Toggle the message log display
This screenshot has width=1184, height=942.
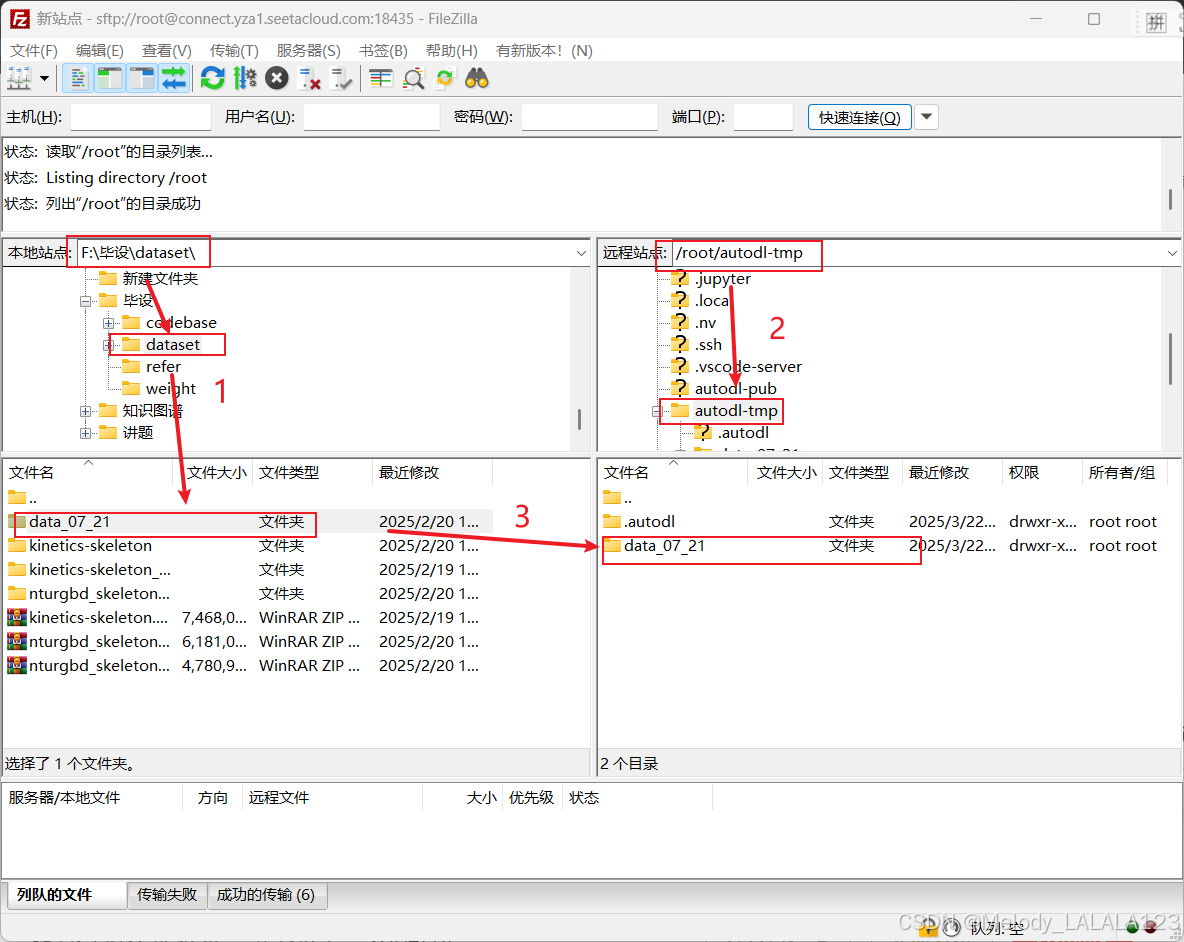coord(78,78)
